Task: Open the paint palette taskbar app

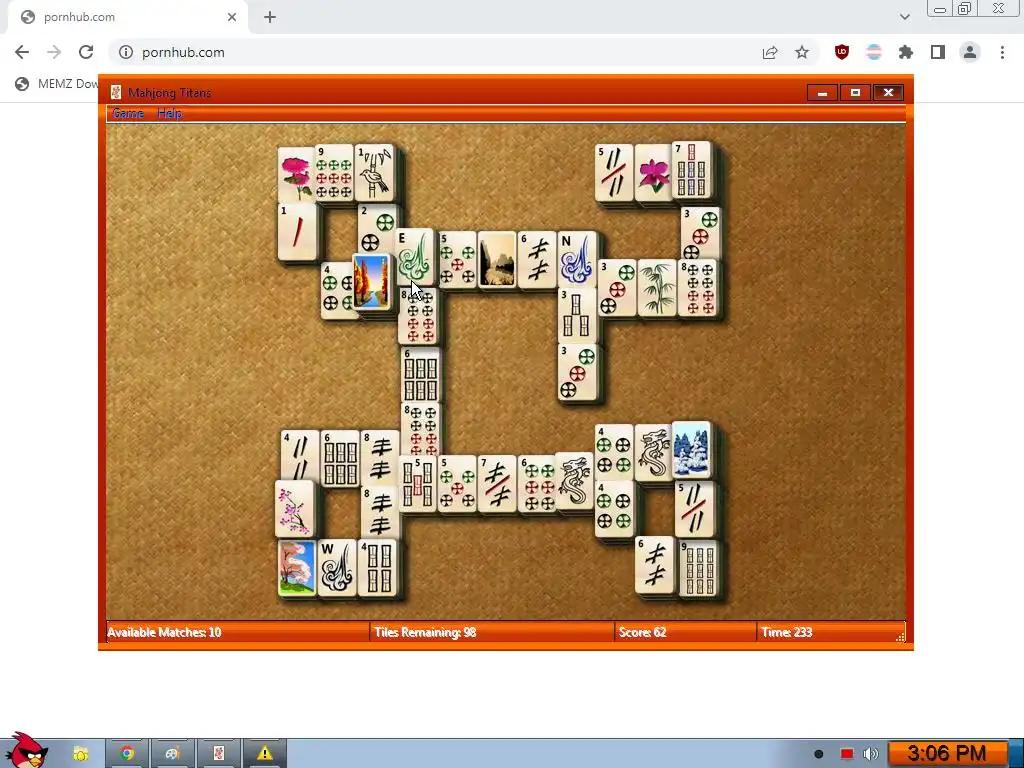Action: 172,754
